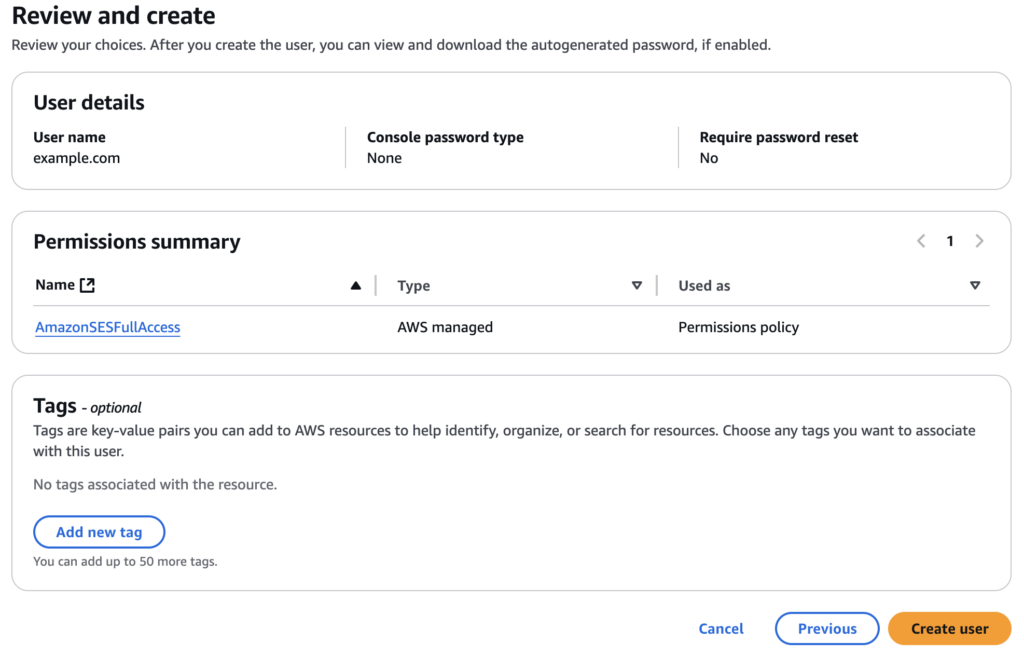The width and height of the screenshot is (1024, 656).
Task: Click the Used as column sort arrow
Action: tap(975, 286)
